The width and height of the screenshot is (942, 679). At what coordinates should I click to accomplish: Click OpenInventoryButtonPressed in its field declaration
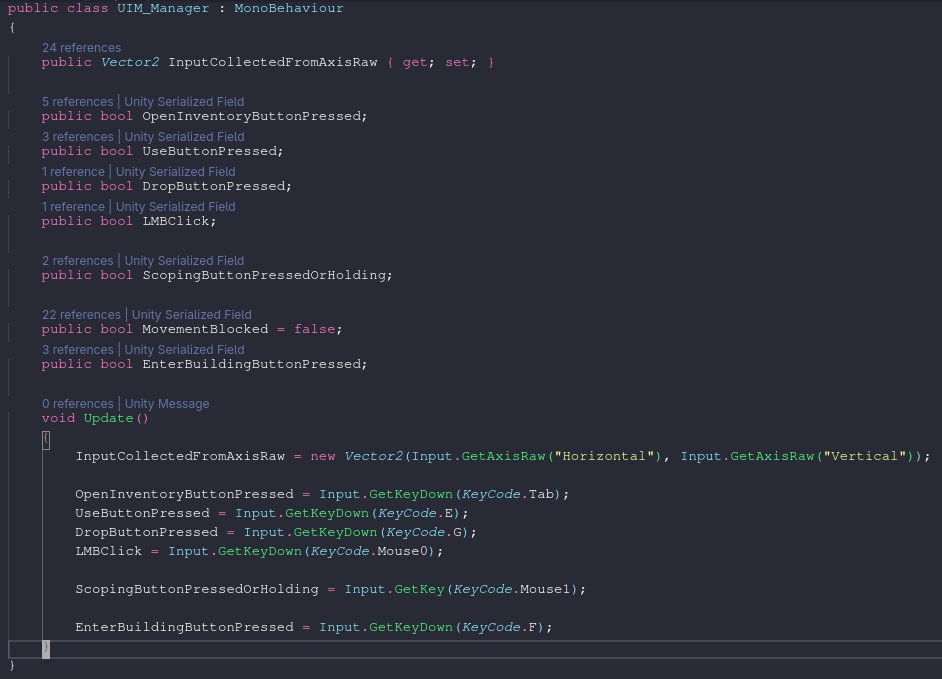click(x=252, y=115)
